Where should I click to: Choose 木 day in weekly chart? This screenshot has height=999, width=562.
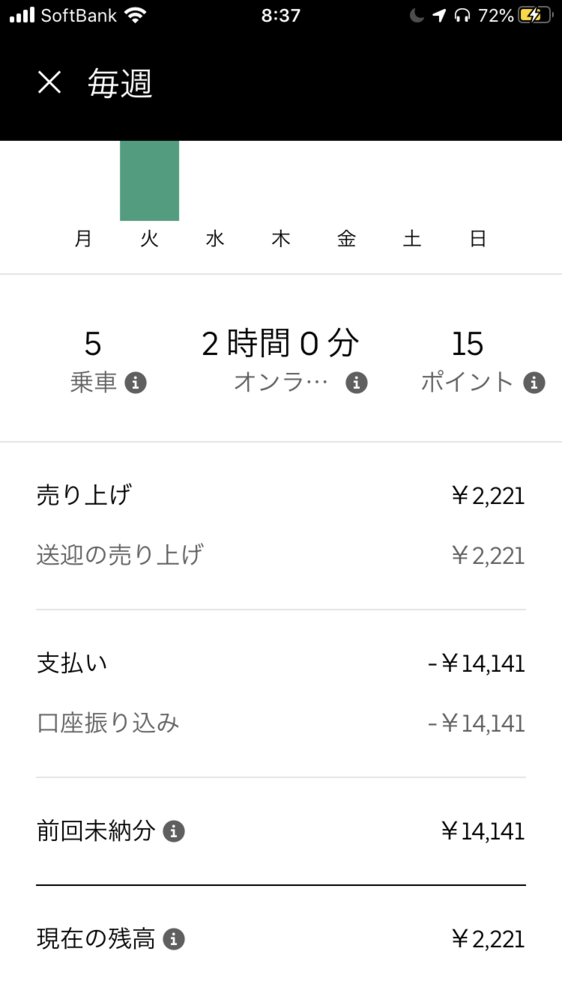(280, 239)
